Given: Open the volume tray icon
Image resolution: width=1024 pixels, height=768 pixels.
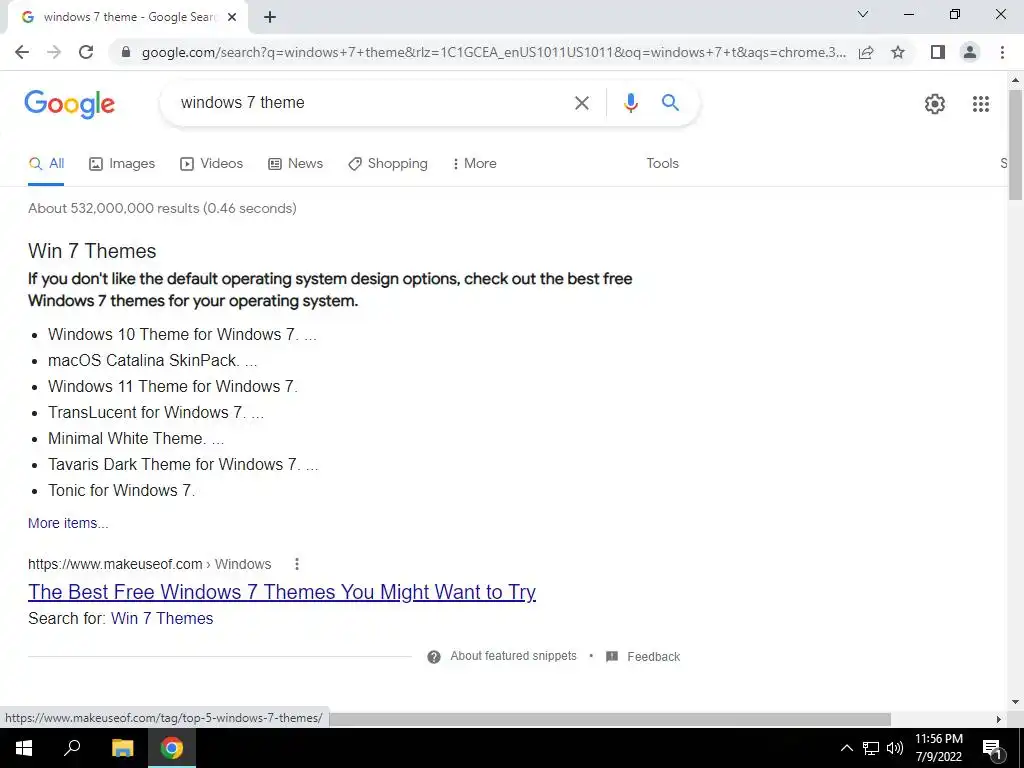Looking at the screenshot, I should [x=895, y=748].
